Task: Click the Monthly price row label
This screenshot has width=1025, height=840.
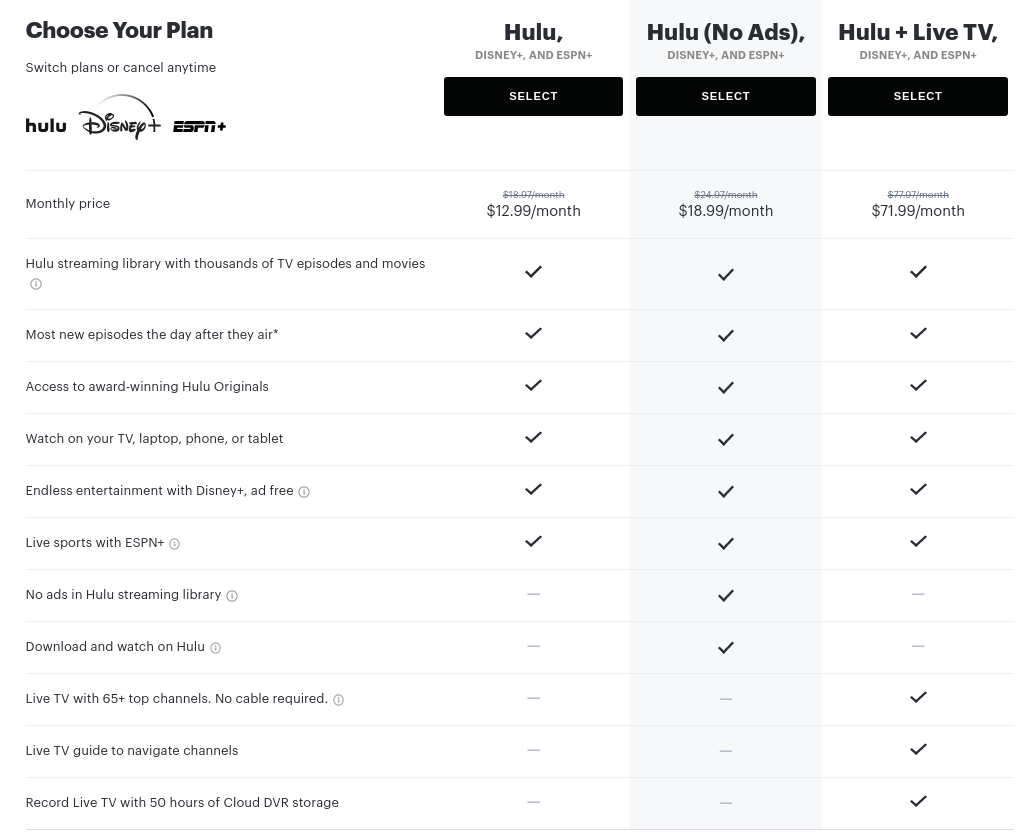Action: pos(68,204)
